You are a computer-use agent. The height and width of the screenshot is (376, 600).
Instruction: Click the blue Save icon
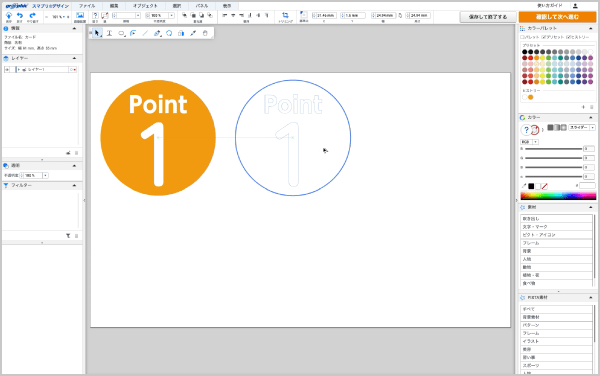coord(9,15)
